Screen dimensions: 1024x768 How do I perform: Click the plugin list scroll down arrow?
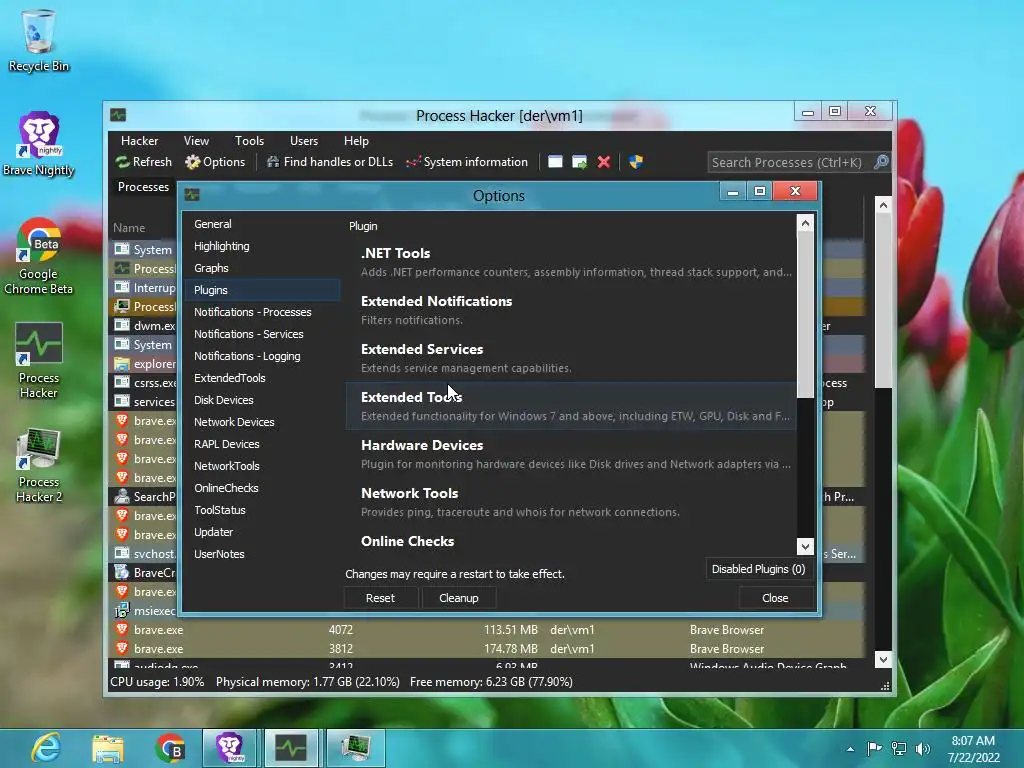tap(805, 546)
